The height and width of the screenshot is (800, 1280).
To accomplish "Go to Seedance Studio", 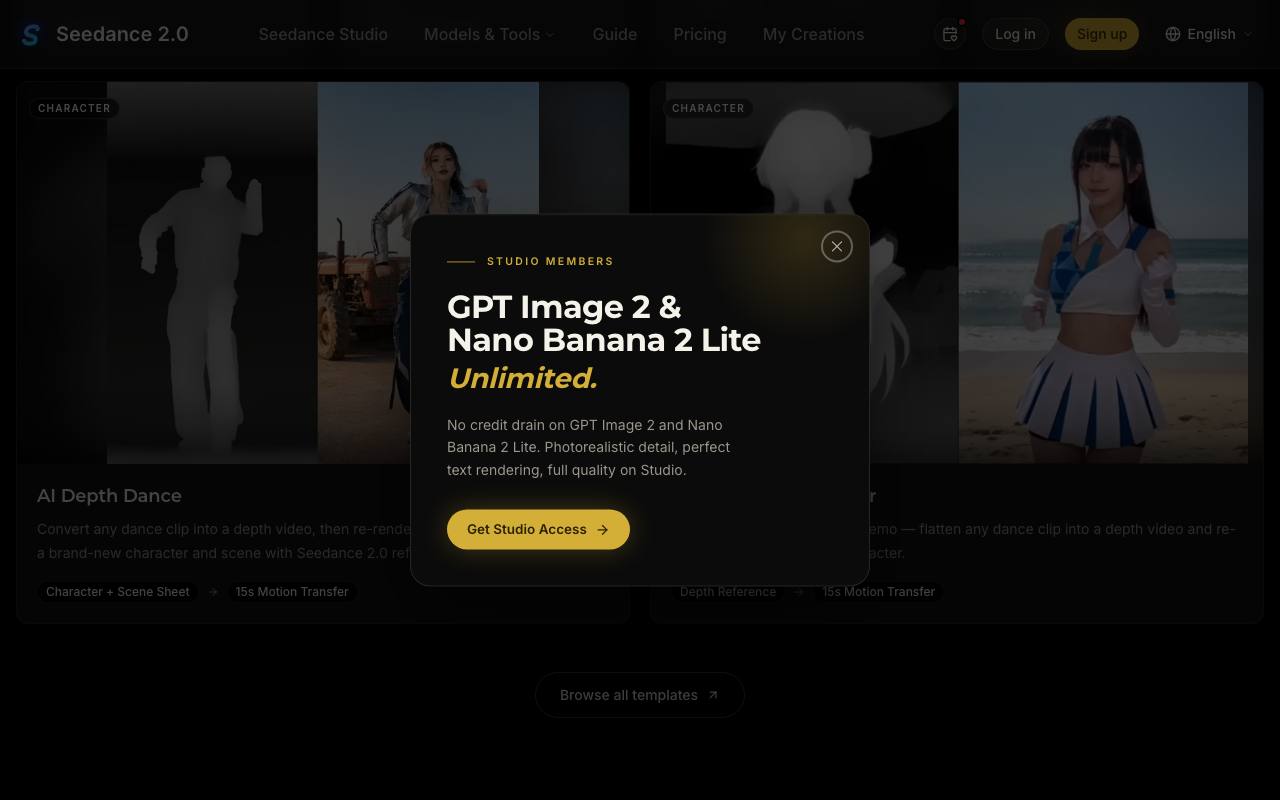I will pyautogui.click(x=323, y=34).
